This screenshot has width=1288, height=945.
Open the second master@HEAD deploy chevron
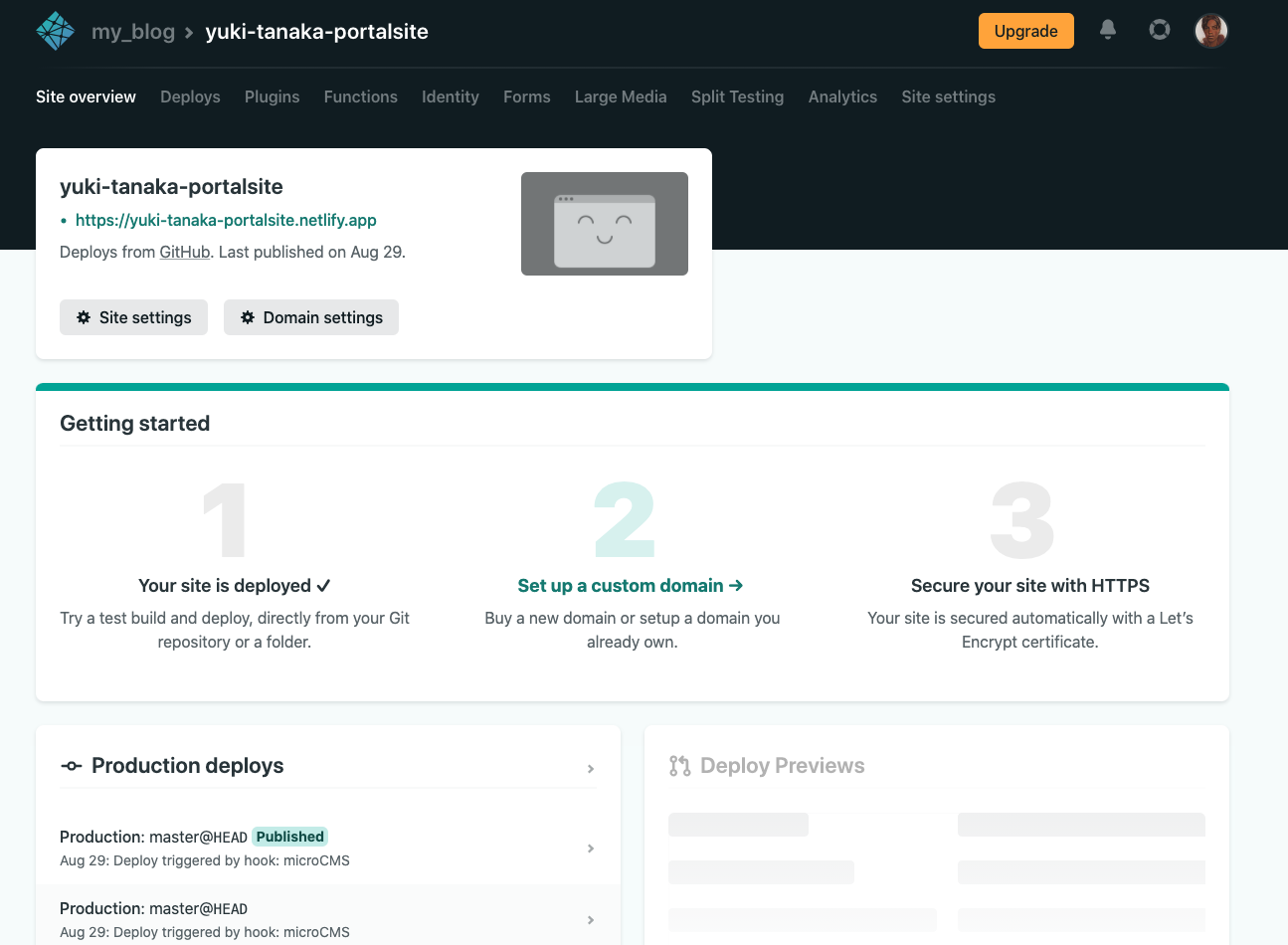(591, 920)
